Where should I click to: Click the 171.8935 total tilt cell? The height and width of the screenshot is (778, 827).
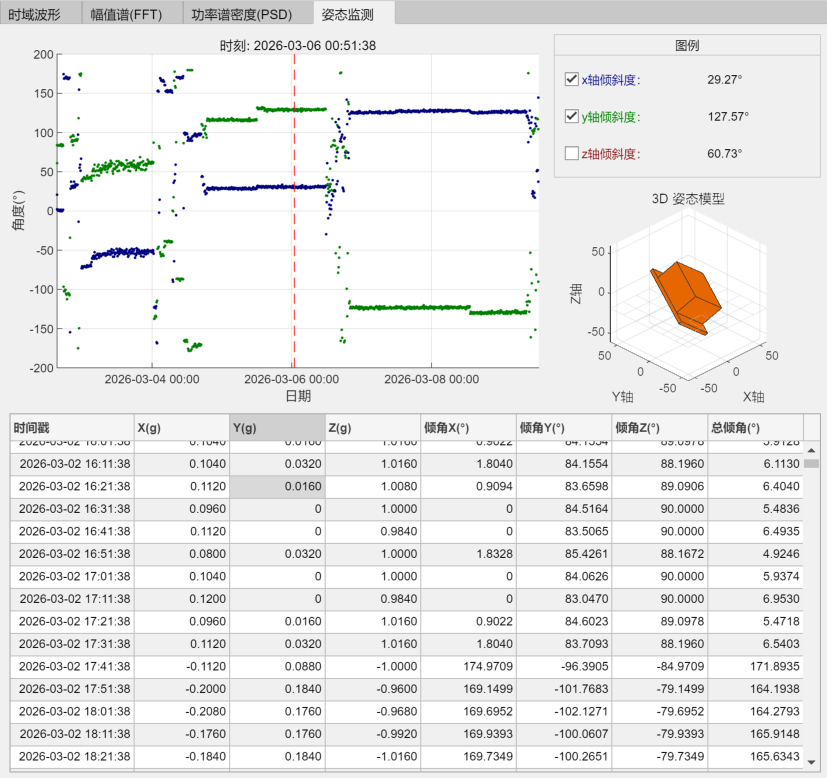click(x=755, y=666)
